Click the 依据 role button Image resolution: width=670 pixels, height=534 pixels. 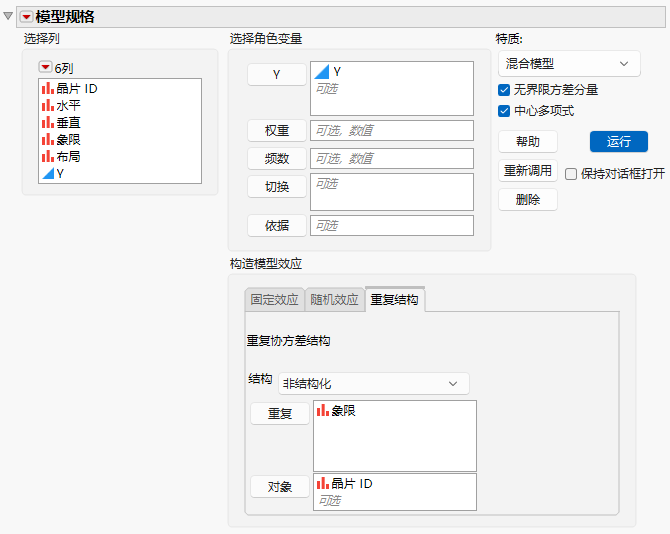tap(276, 226)
